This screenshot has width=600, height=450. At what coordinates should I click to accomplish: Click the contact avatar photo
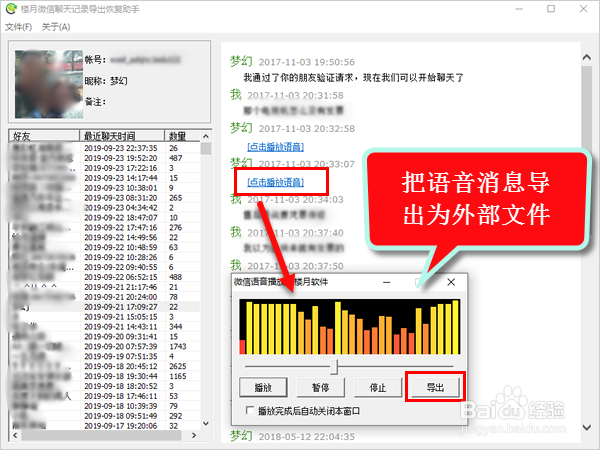(49, 84)
